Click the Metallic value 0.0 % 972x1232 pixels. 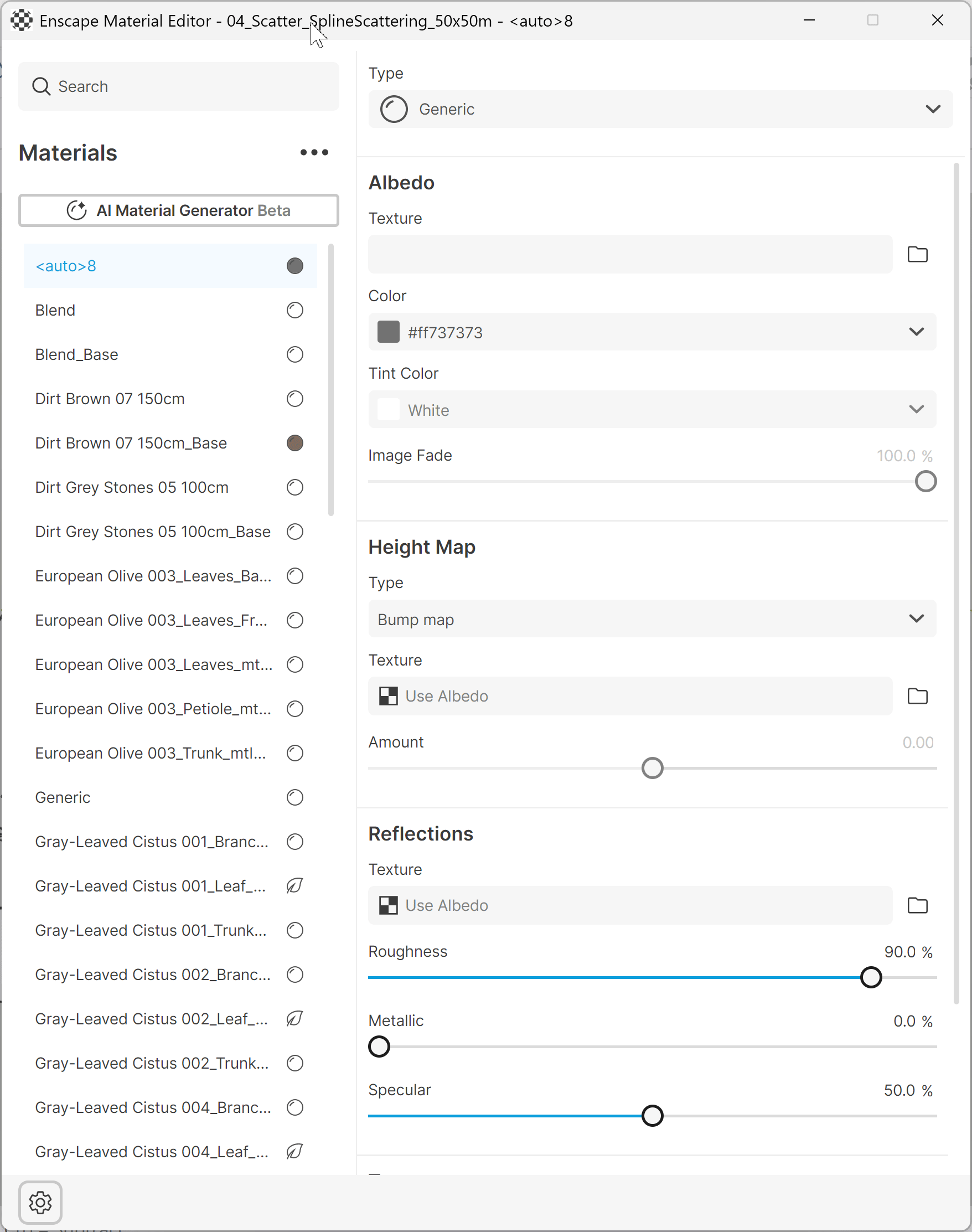(x=913, y=1022)
